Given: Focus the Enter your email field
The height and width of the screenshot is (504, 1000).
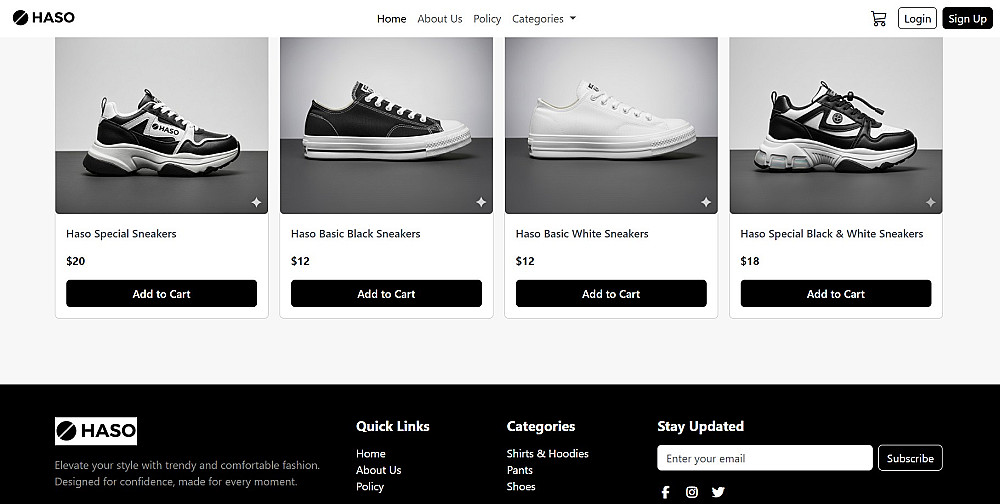Looking at the screenshot, I should point(764,458).
